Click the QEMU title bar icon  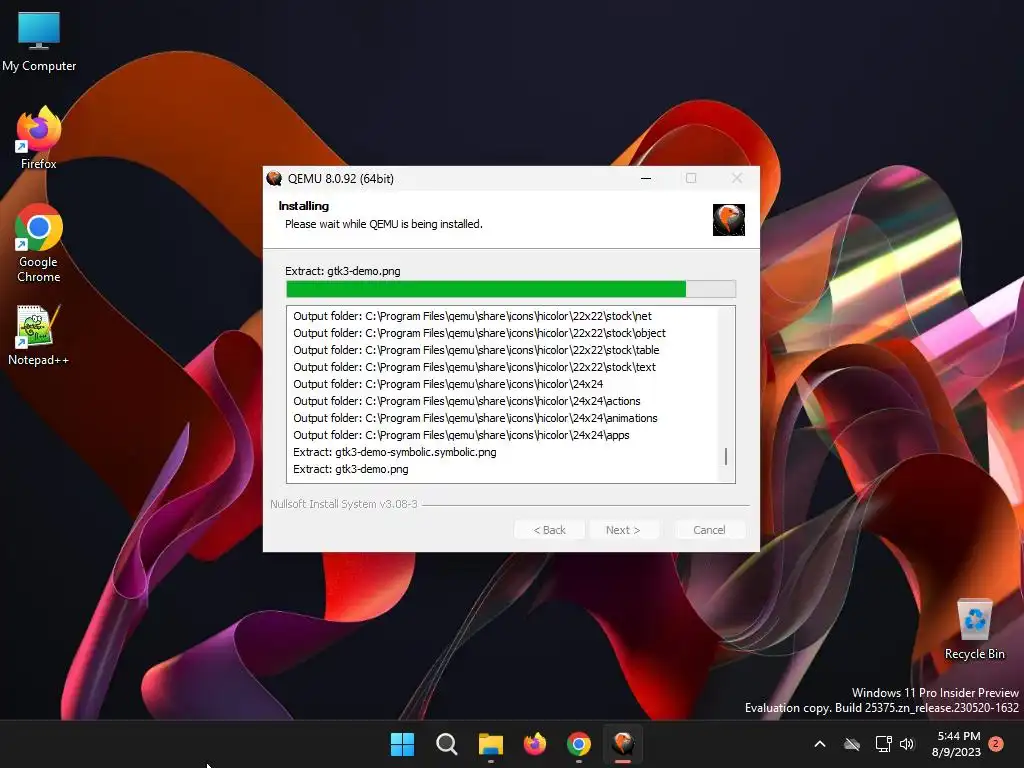coord(274,178)
